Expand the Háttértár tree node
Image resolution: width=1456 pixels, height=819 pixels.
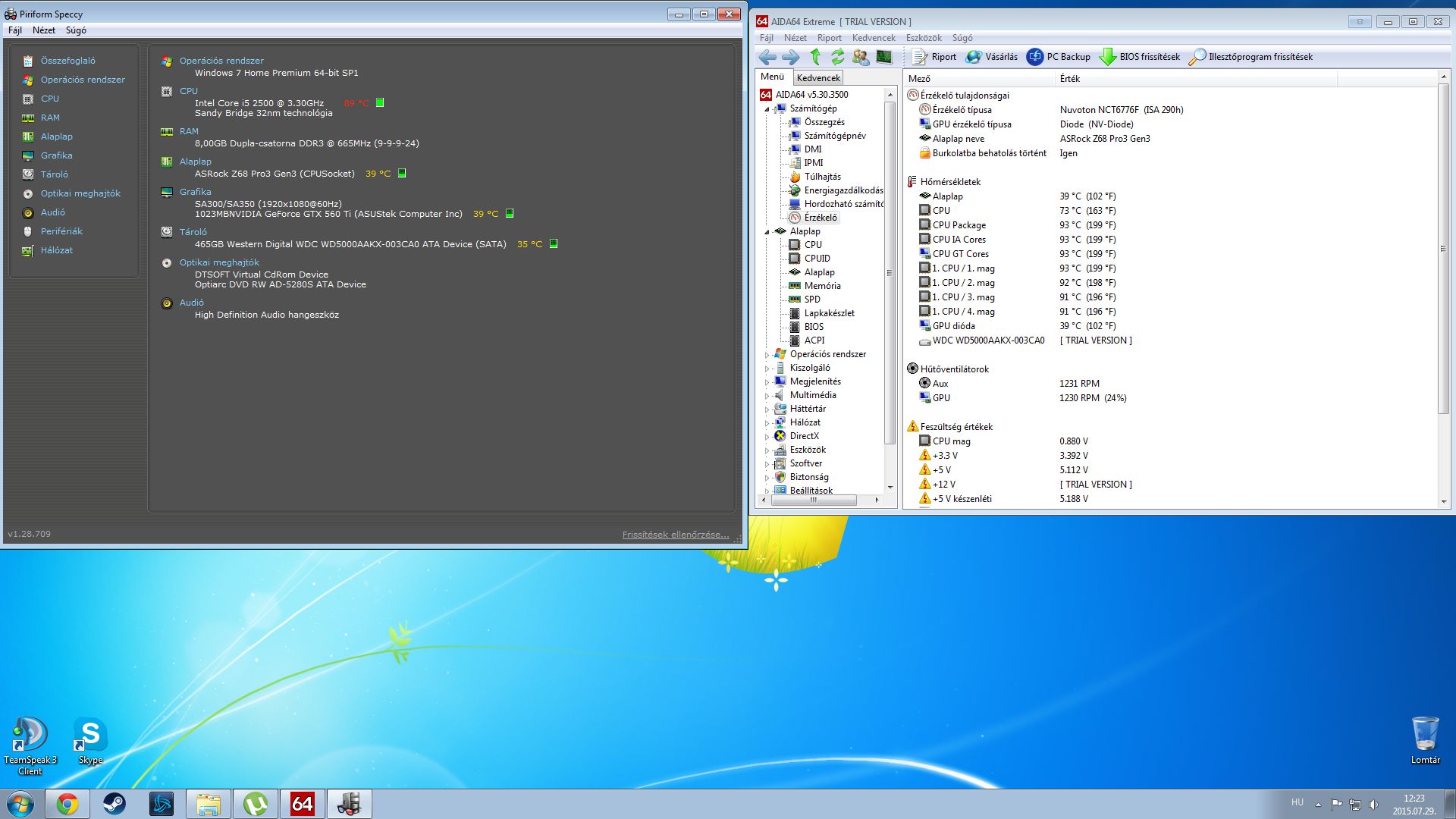(x=767, y=409)
